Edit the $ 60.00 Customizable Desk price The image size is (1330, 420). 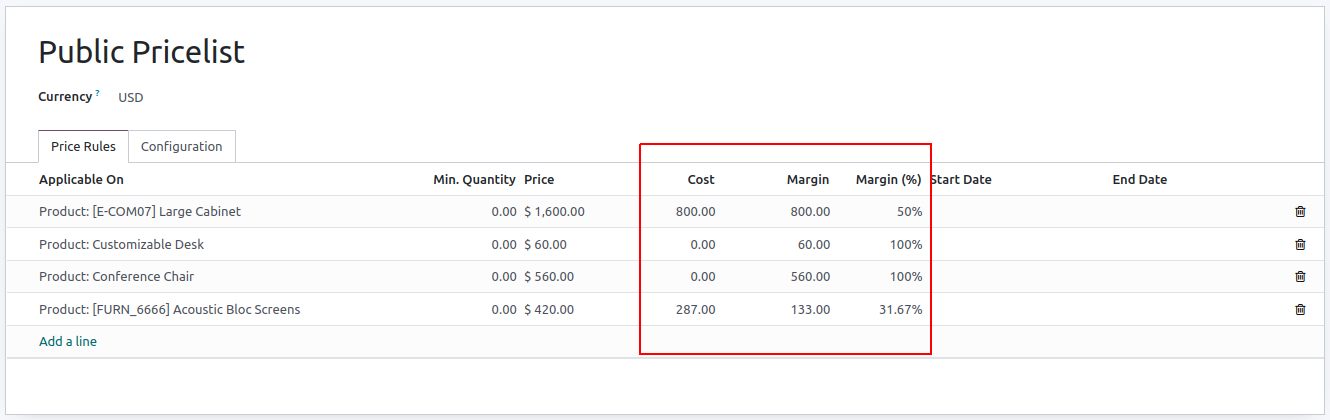tap(545, 245)
